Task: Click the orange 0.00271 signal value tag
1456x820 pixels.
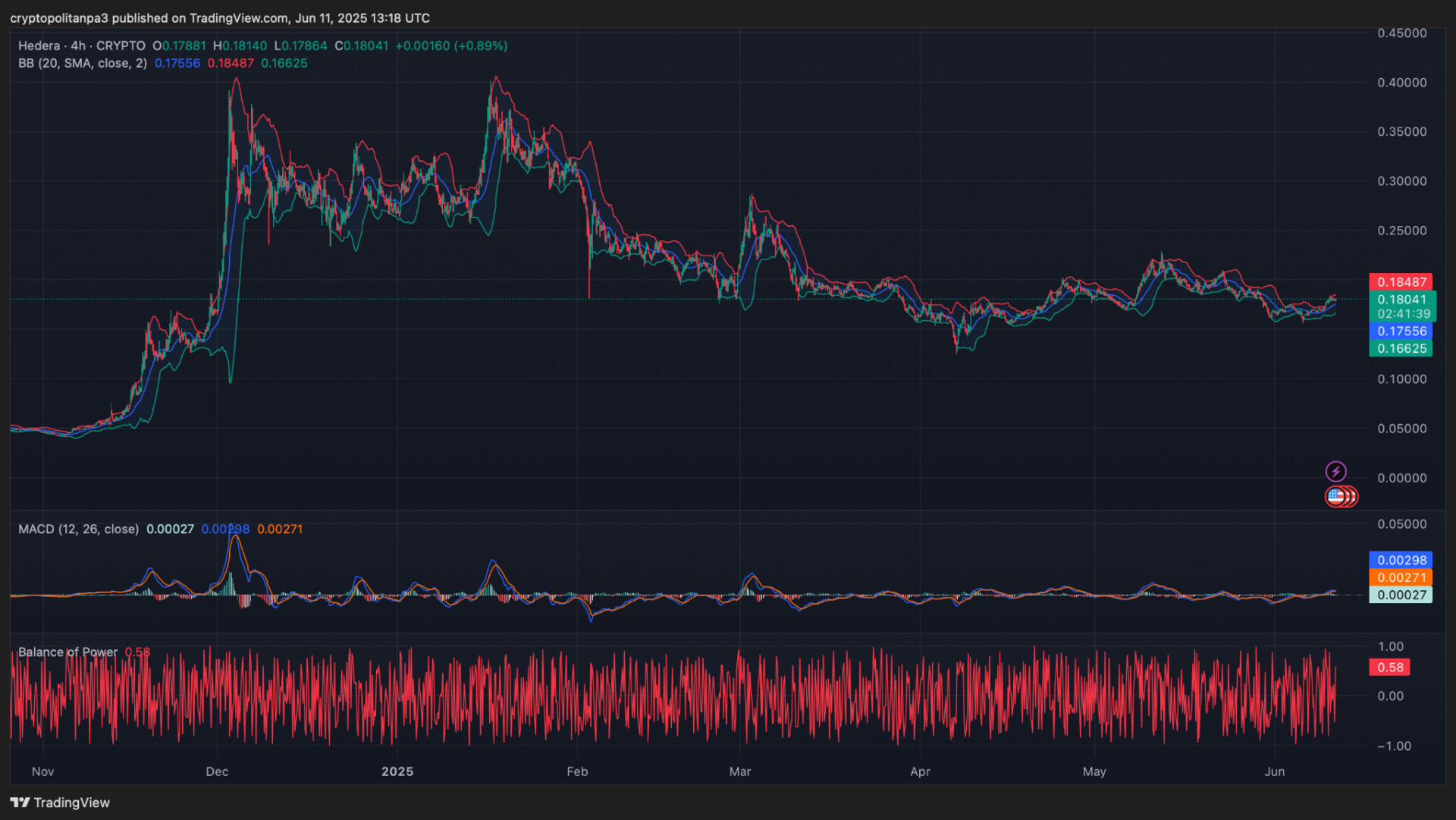Action: point(1401,577)
